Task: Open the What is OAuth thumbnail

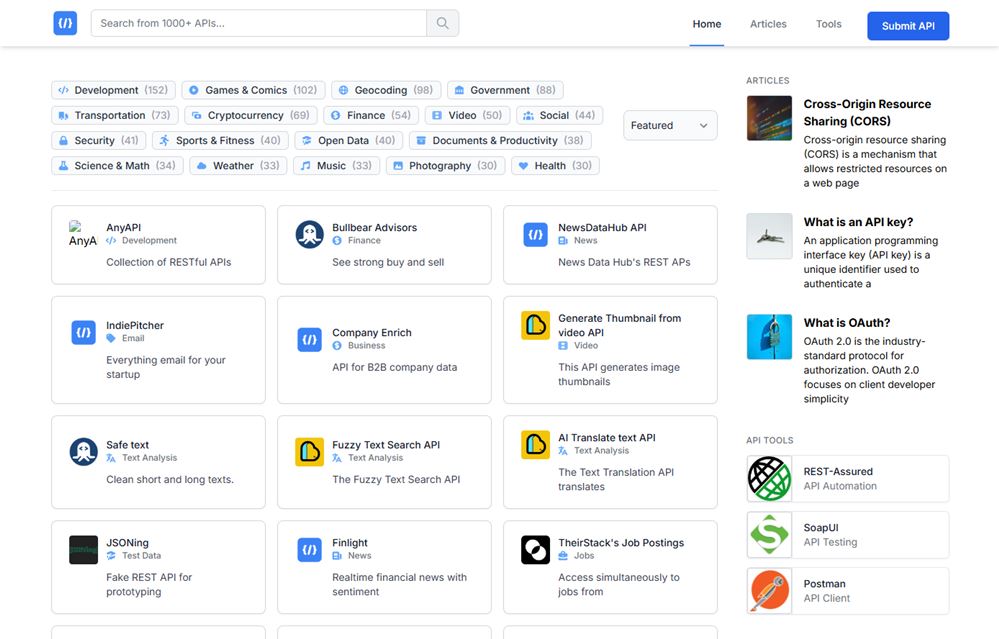Action: [x=770, y=336]
